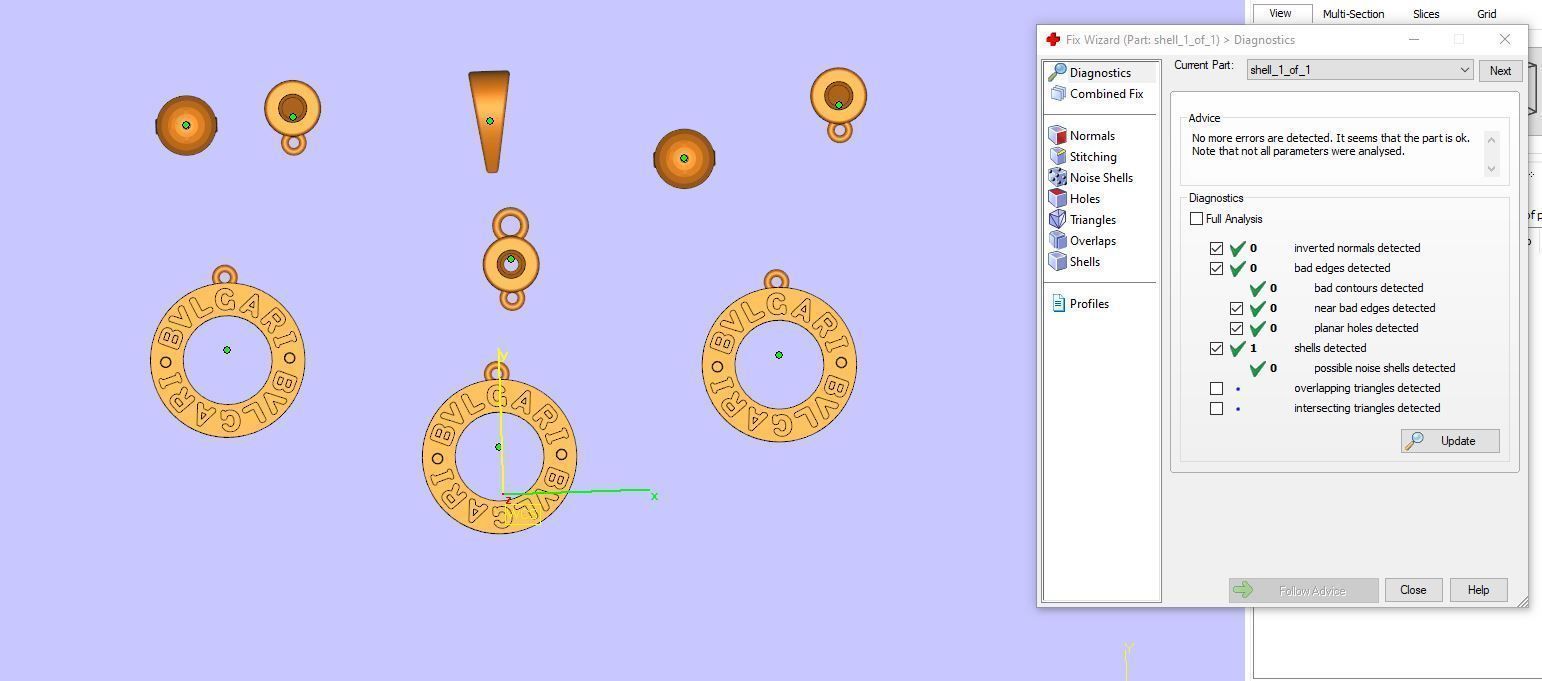Click the 'bad contours detected' result text

tap(1368, 288)
